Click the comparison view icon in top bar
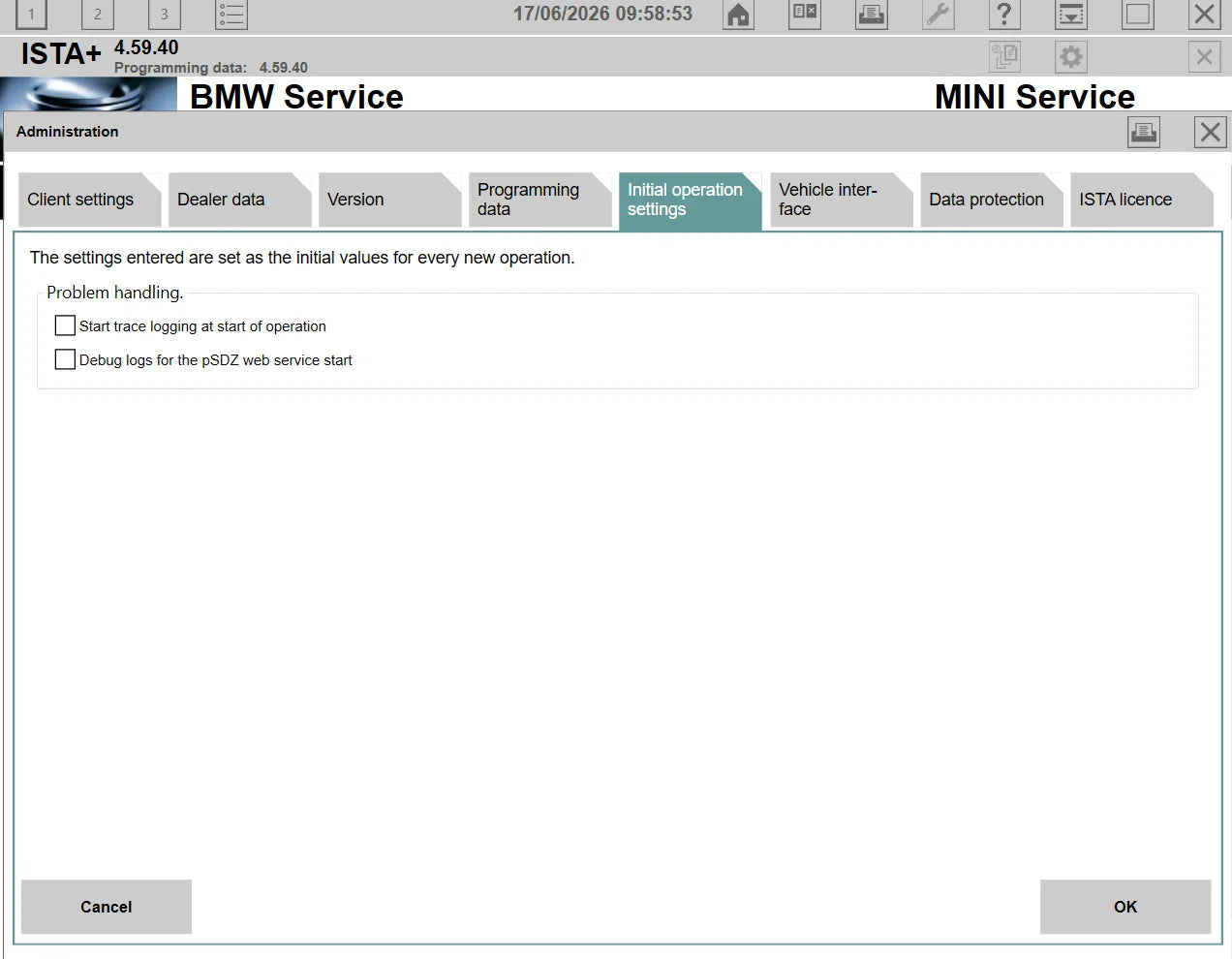 point(805,14)
